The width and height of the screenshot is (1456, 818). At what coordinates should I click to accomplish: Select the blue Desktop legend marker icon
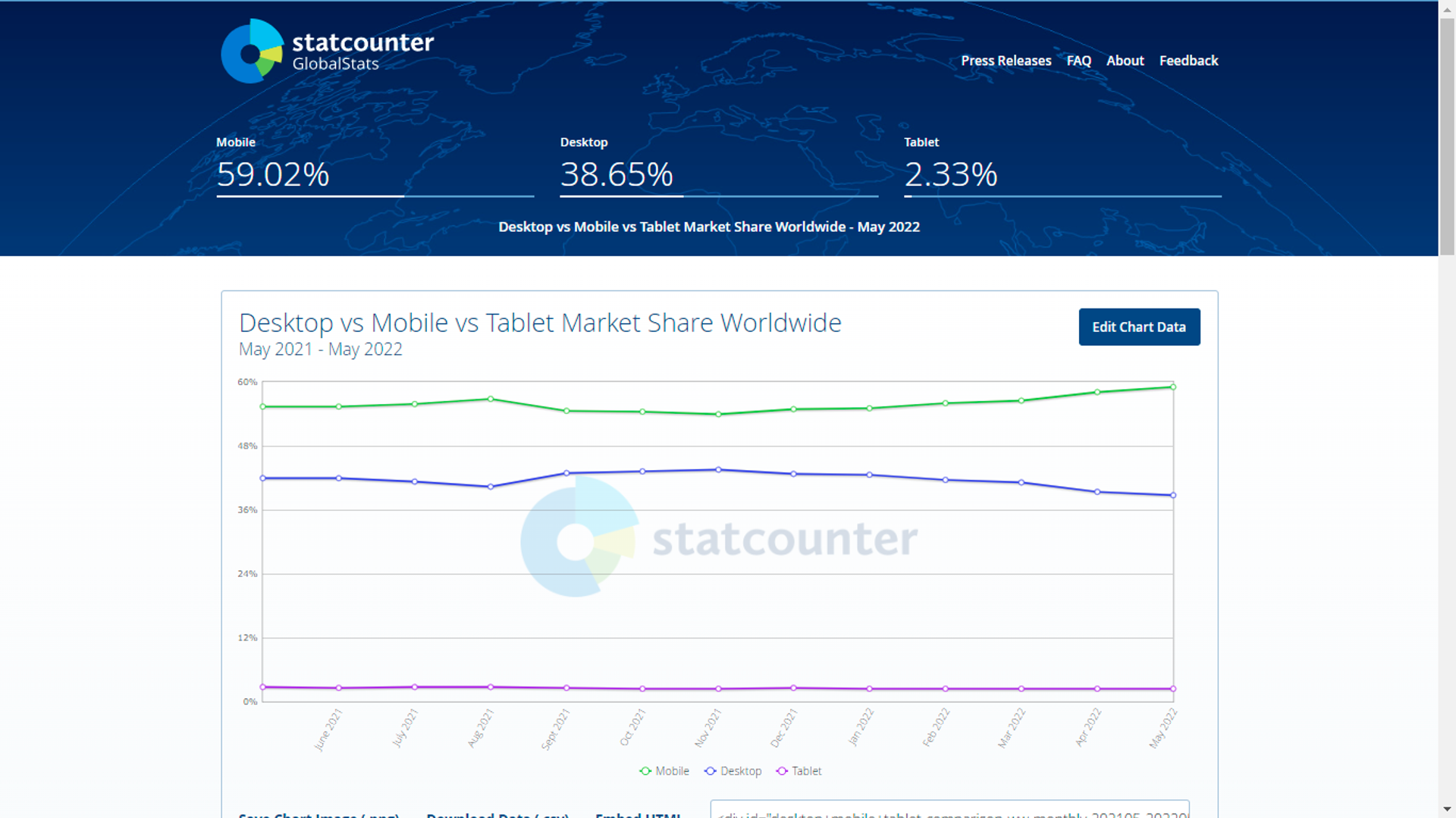click(708, 771)
